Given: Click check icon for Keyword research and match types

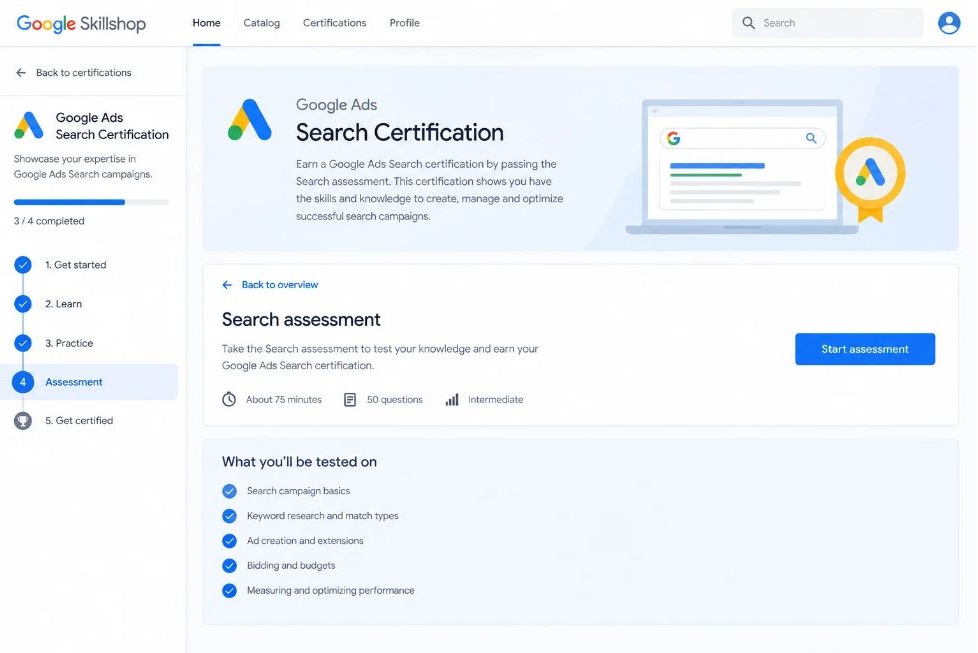Looking at the screenshot, I should (x=230, y=516).
